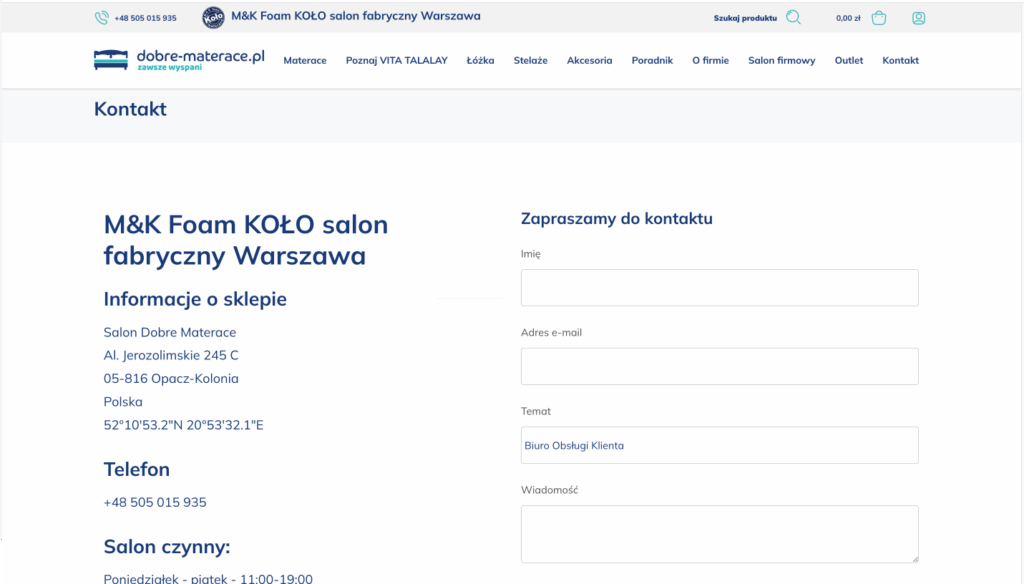Open the user account icon
The height and width of the screenshot is (584, 1024).
click(918, 17)
